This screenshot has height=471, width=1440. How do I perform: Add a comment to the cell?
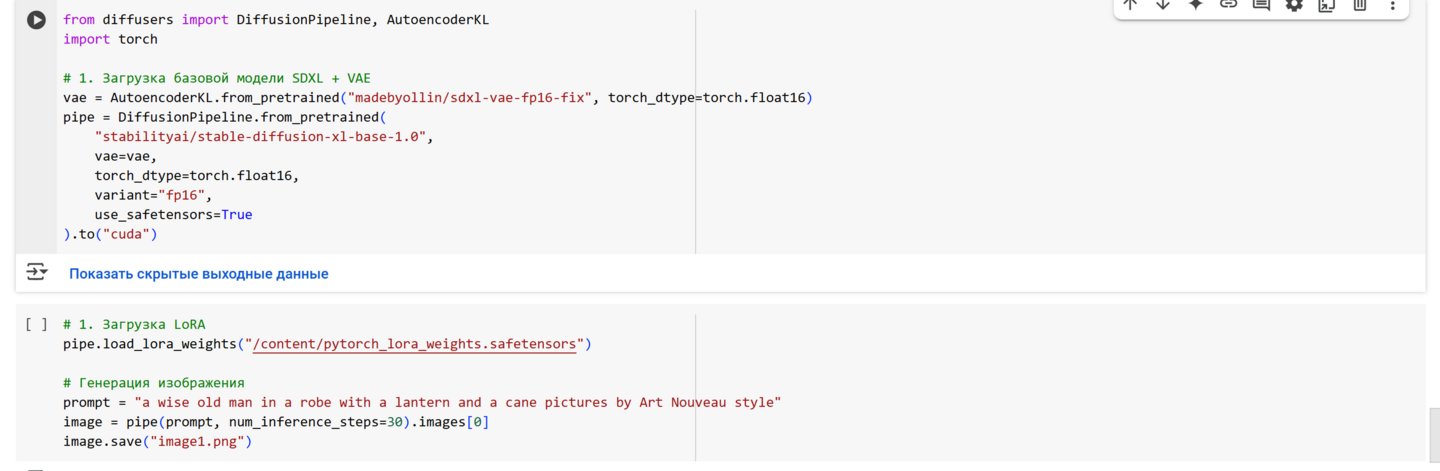coord(1261,5)
